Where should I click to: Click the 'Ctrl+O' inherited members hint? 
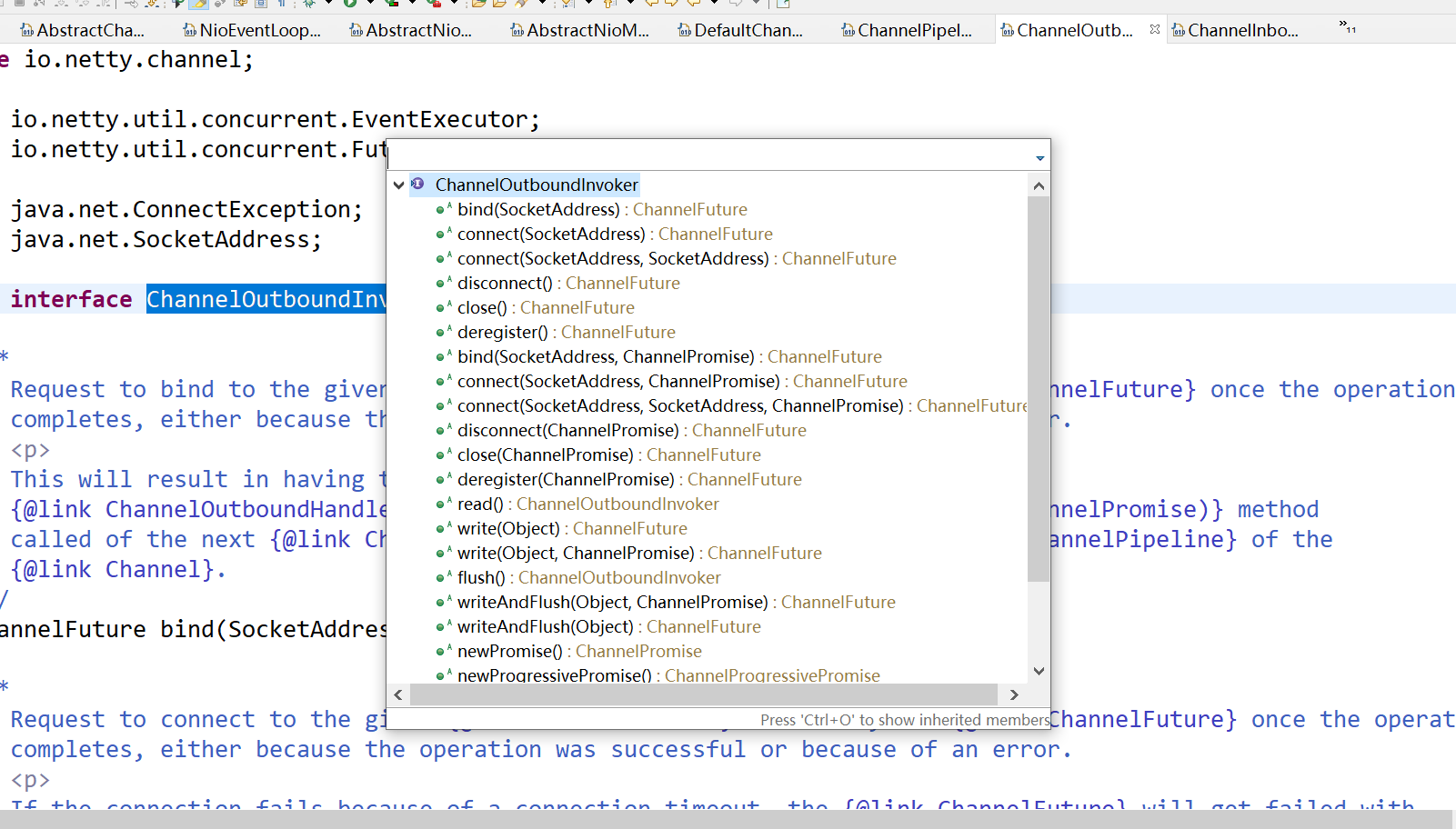click(905, 720)
